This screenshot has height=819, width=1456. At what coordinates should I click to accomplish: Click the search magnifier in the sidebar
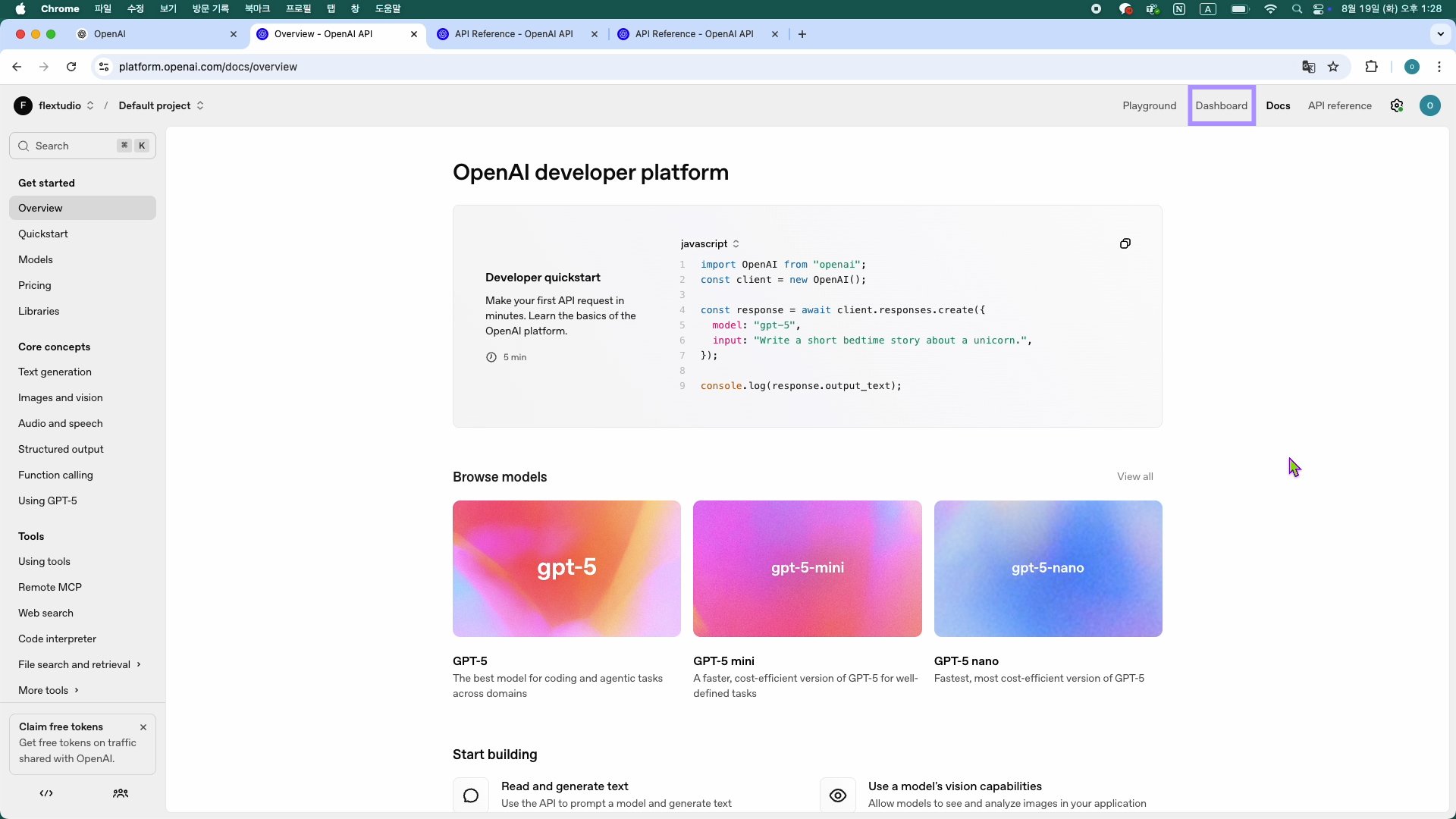[x=24, y=146]
